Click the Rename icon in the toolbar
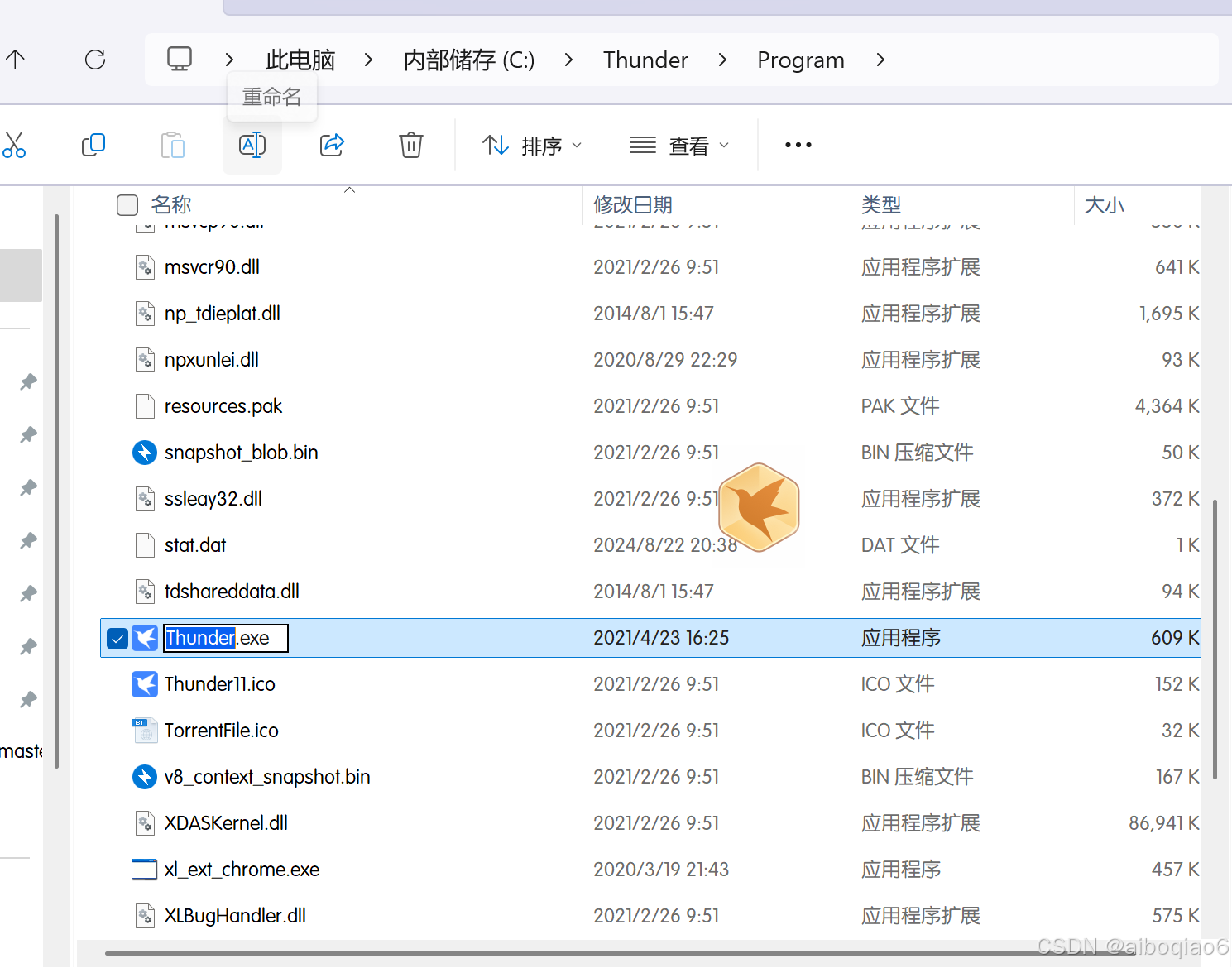 (x=252, y=146)
